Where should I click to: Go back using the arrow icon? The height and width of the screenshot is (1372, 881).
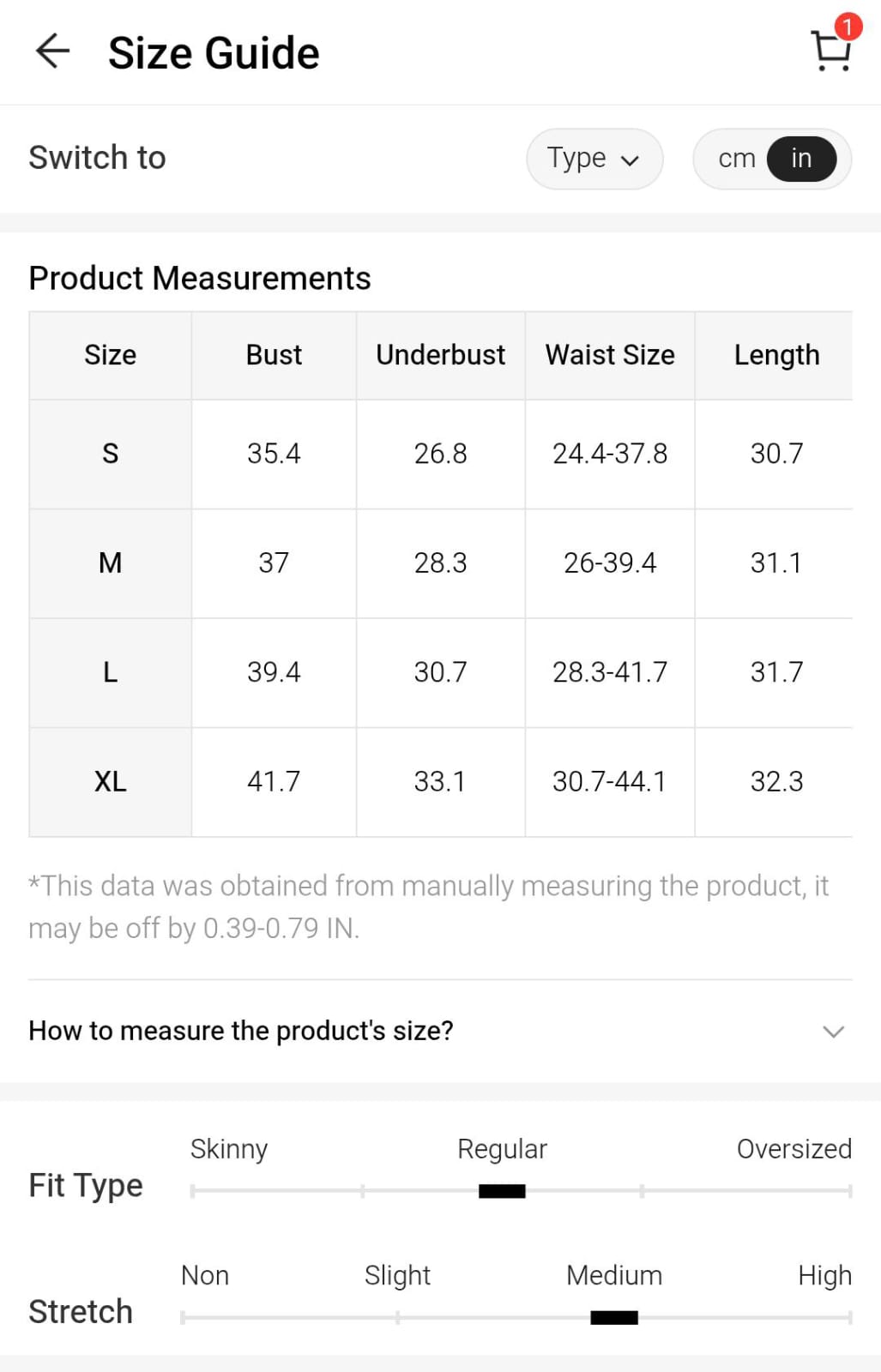point(52,51)
